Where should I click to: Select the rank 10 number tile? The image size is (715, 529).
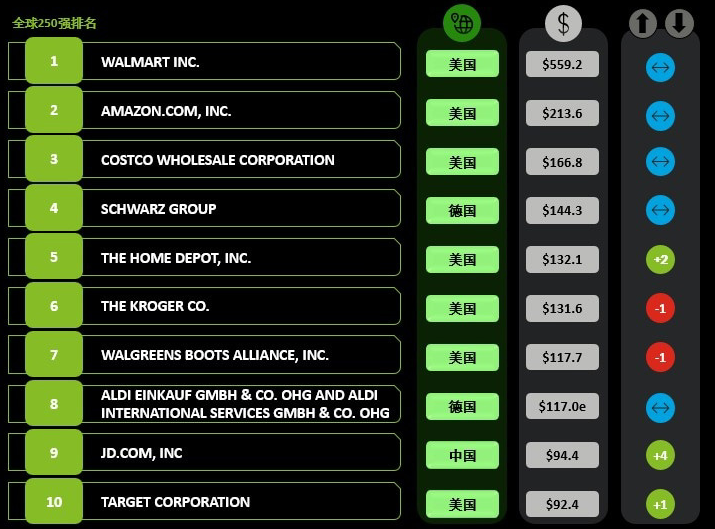pyautogui.click(x=54, y=501)
